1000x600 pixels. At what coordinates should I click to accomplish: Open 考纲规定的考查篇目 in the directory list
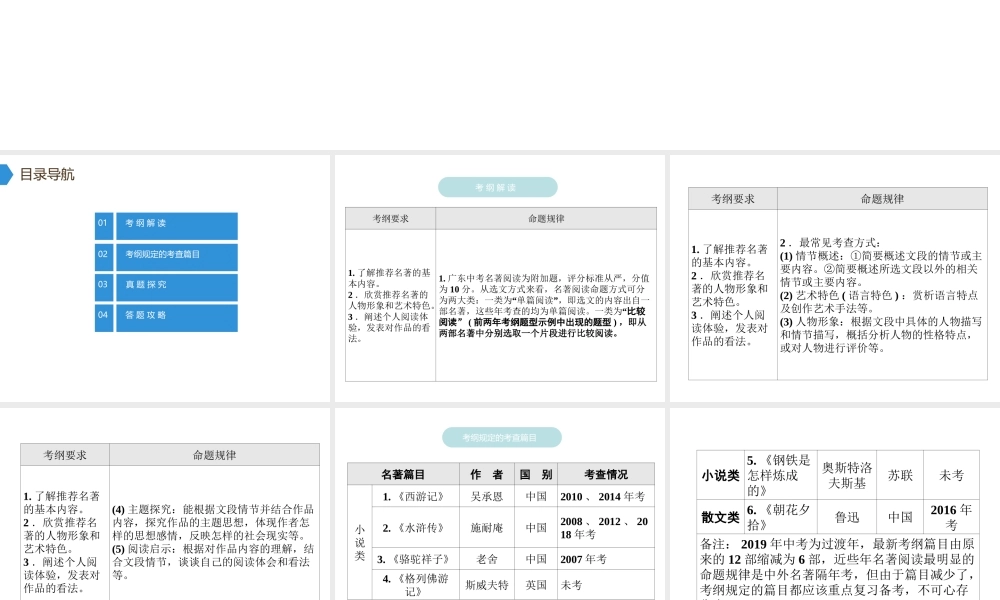pyautogui.click(x=176, y=256)
